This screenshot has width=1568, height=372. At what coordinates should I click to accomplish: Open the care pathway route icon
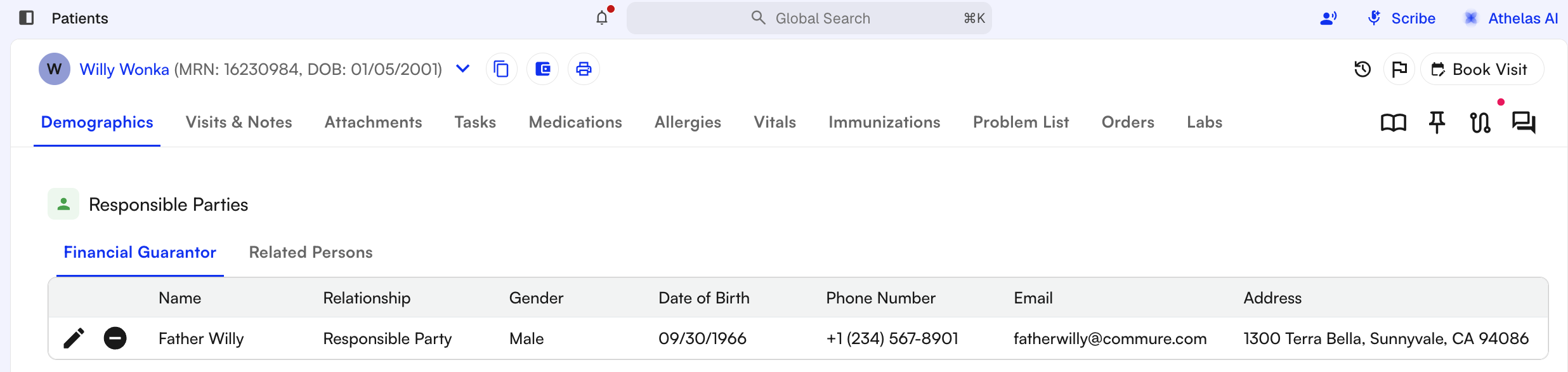(1480, 123)
